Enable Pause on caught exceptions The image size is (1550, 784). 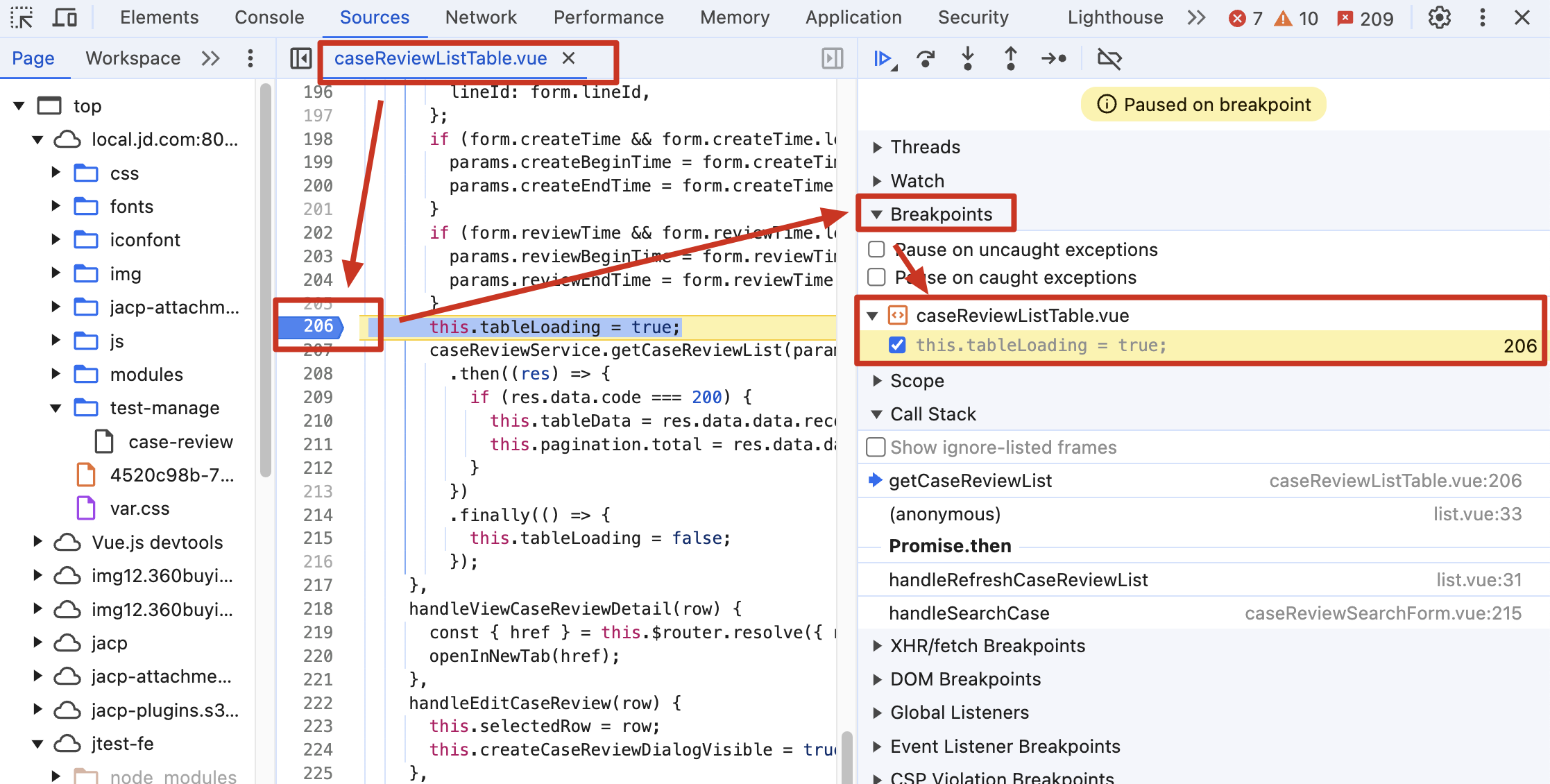coord(877,278)
